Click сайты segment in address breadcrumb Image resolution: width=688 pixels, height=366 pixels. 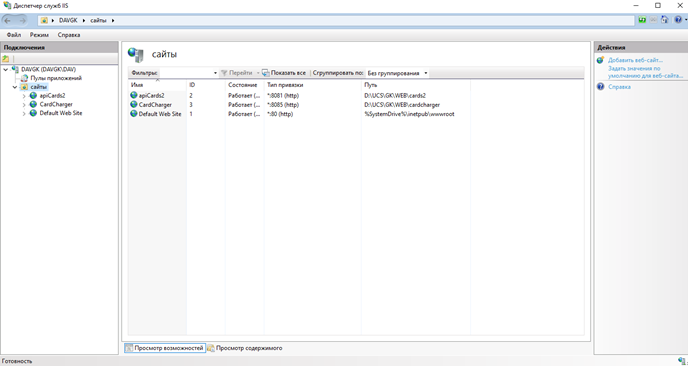pyautogui.click(x=98, y=20)
